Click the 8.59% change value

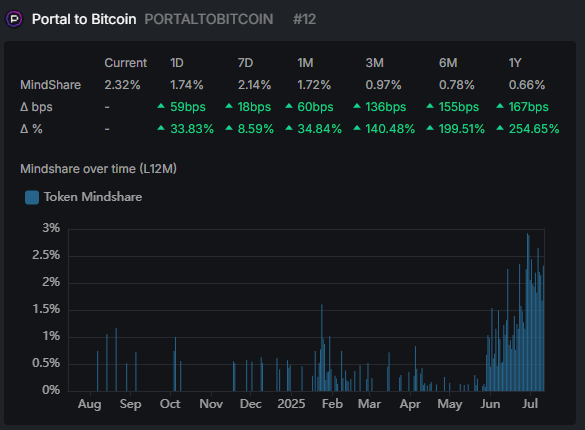(x=256, y=129)
